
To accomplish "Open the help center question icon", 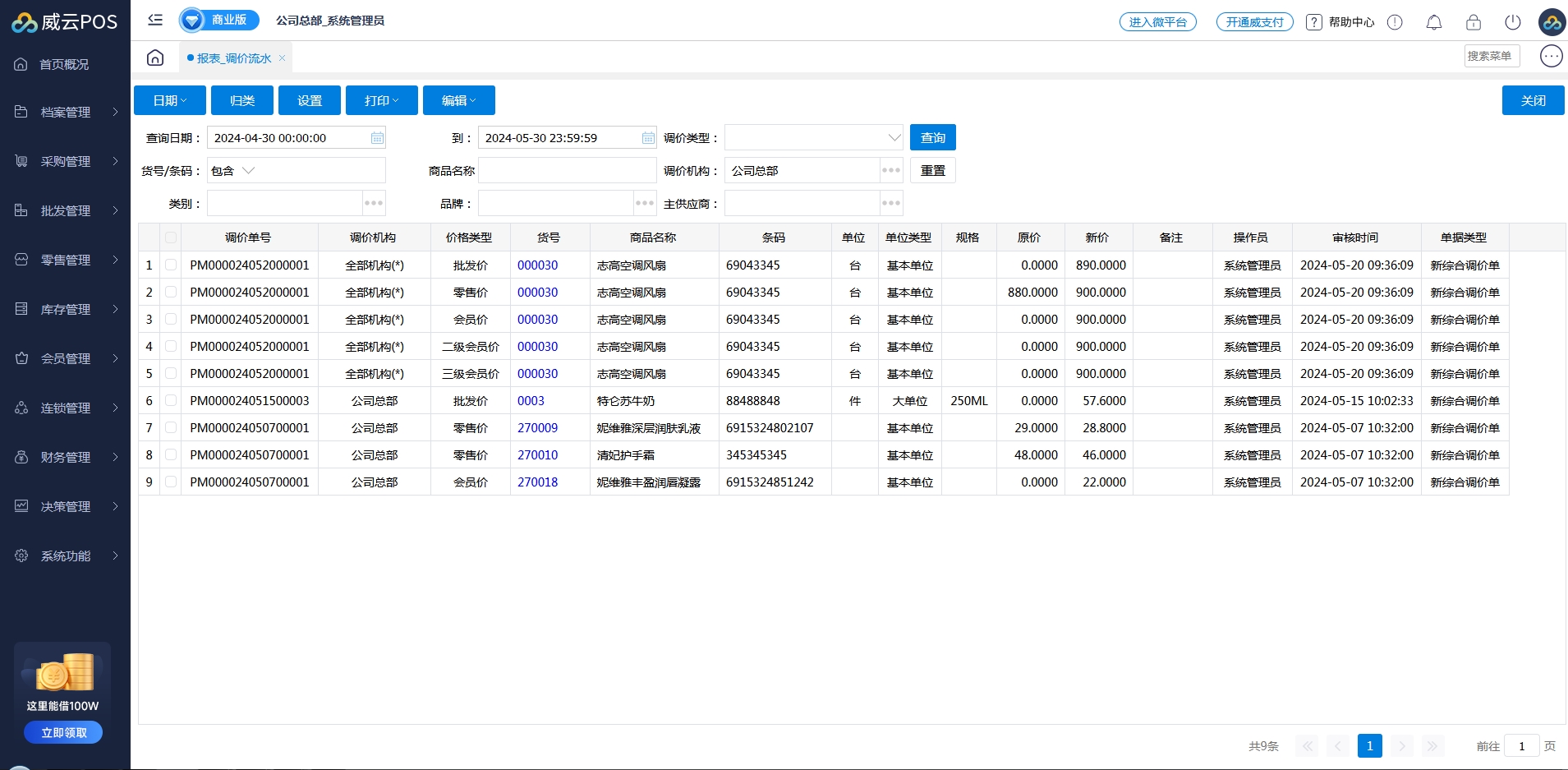I will (x=1314, y=22).
